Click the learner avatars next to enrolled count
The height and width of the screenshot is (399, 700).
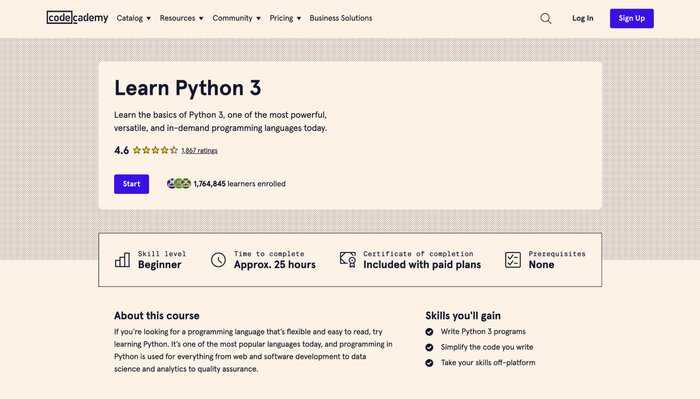coord(179,183)
